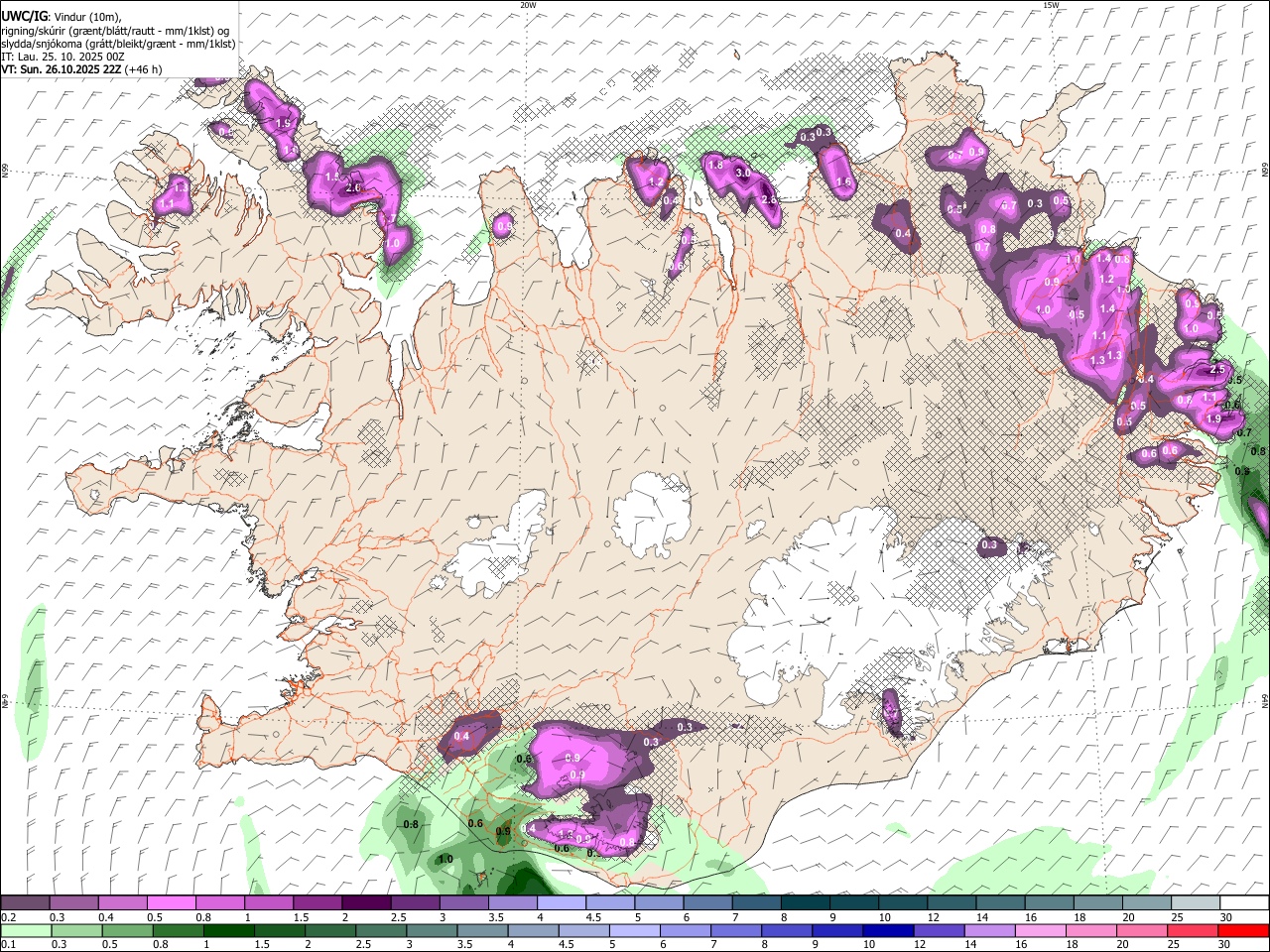Select the 6–7 slate blue upper legend swatch
Viewport: 1270px width, 952px height.
click(x=706, y=903)
